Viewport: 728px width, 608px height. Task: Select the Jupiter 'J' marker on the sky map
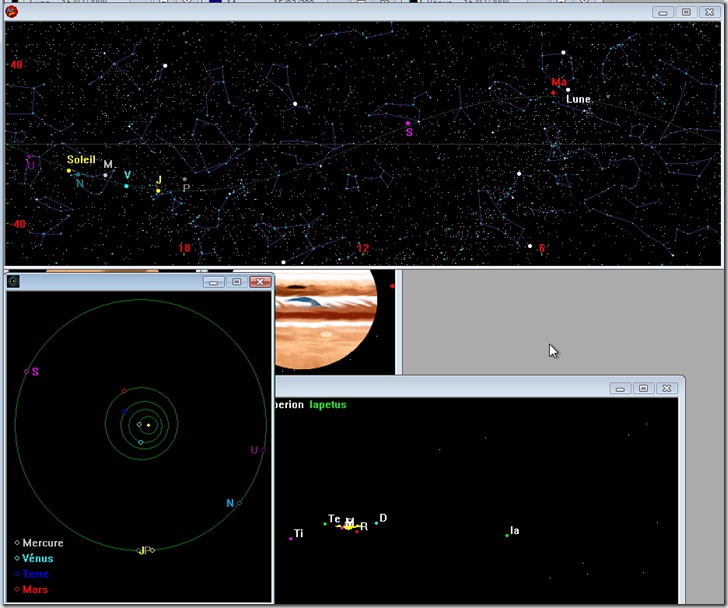pyautogui.click(x=158, y=190)
